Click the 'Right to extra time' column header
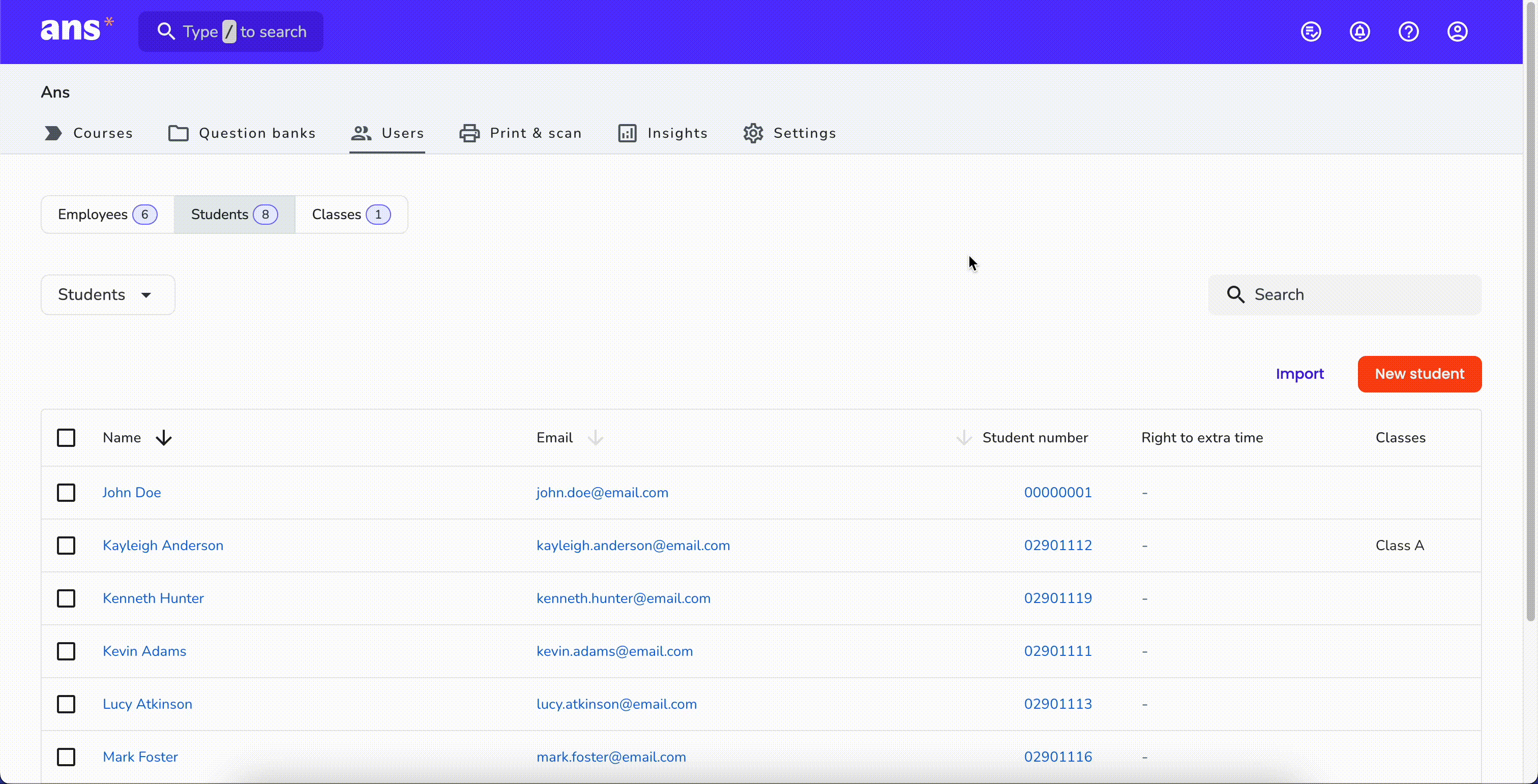The image size is (1538, 784). [x=1202, y=438]
